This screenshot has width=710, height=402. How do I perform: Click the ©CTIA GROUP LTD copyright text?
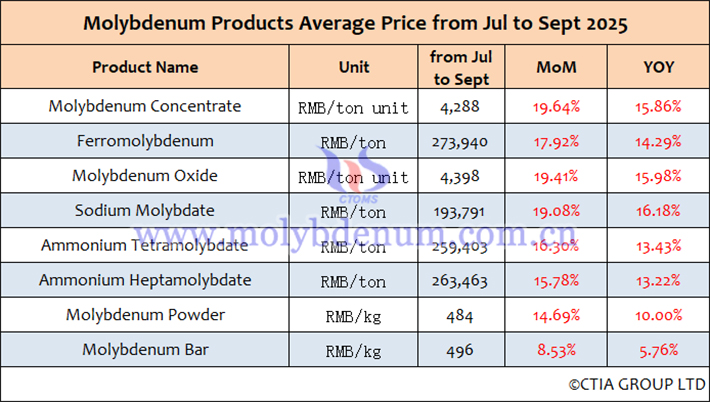(636, 384)
